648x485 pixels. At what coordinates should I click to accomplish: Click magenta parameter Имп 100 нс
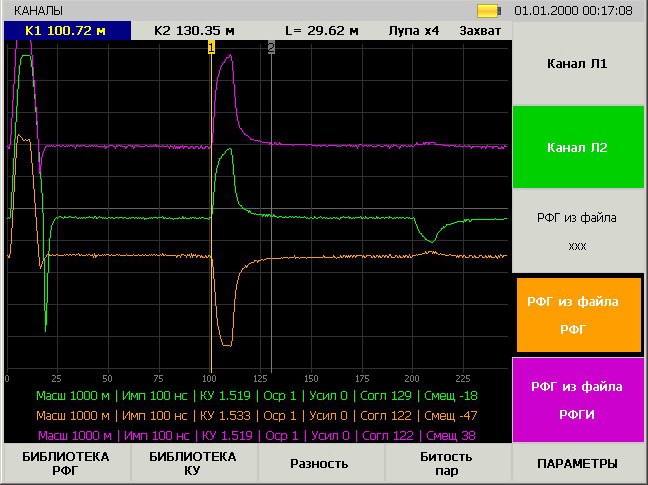tap(156, 435)
